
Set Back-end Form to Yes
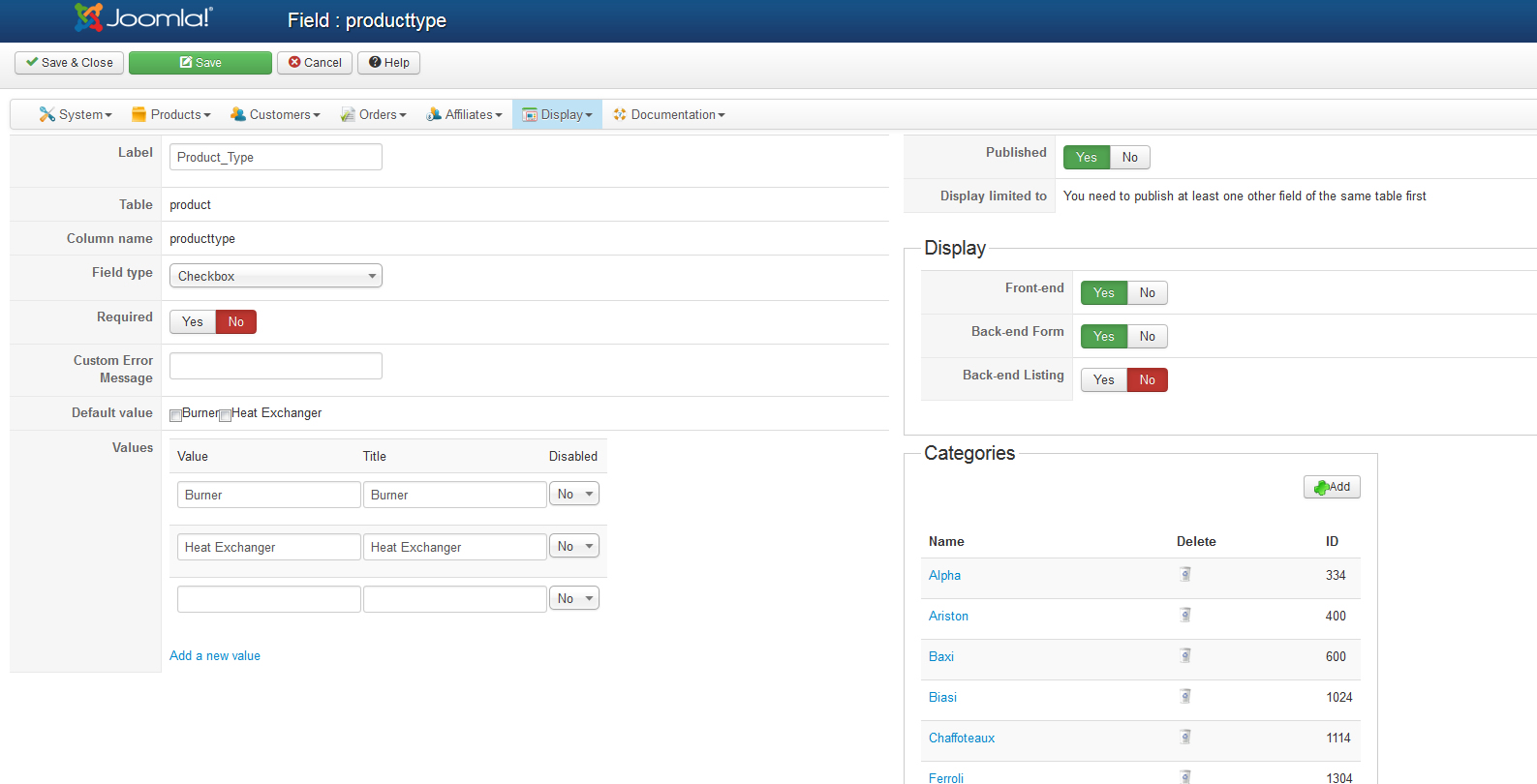coord(1104,336)
